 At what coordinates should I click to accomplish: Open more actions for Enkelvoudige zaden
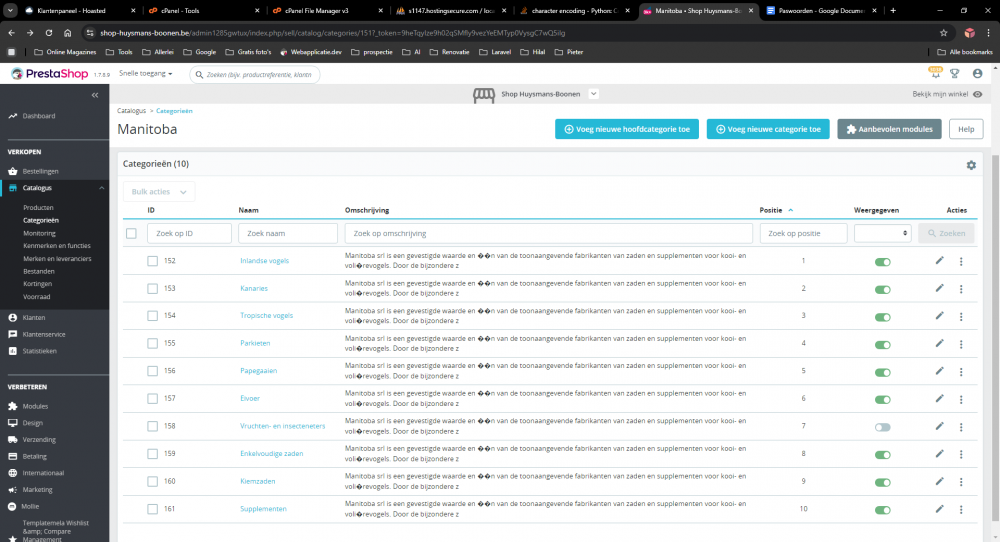(x=961, y=455)
